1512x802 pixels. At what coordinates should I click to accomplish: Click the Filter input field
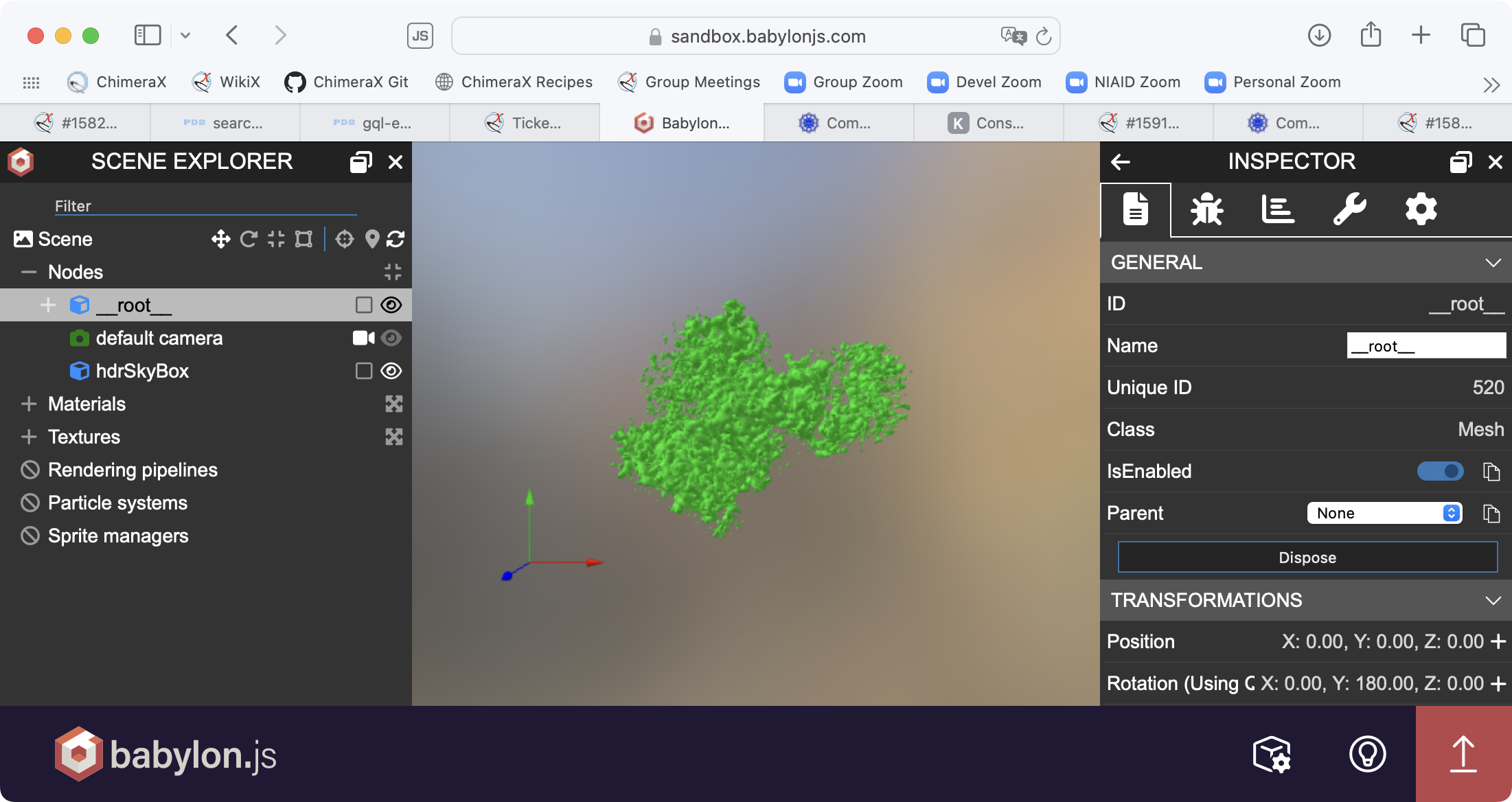click(206, 206)
